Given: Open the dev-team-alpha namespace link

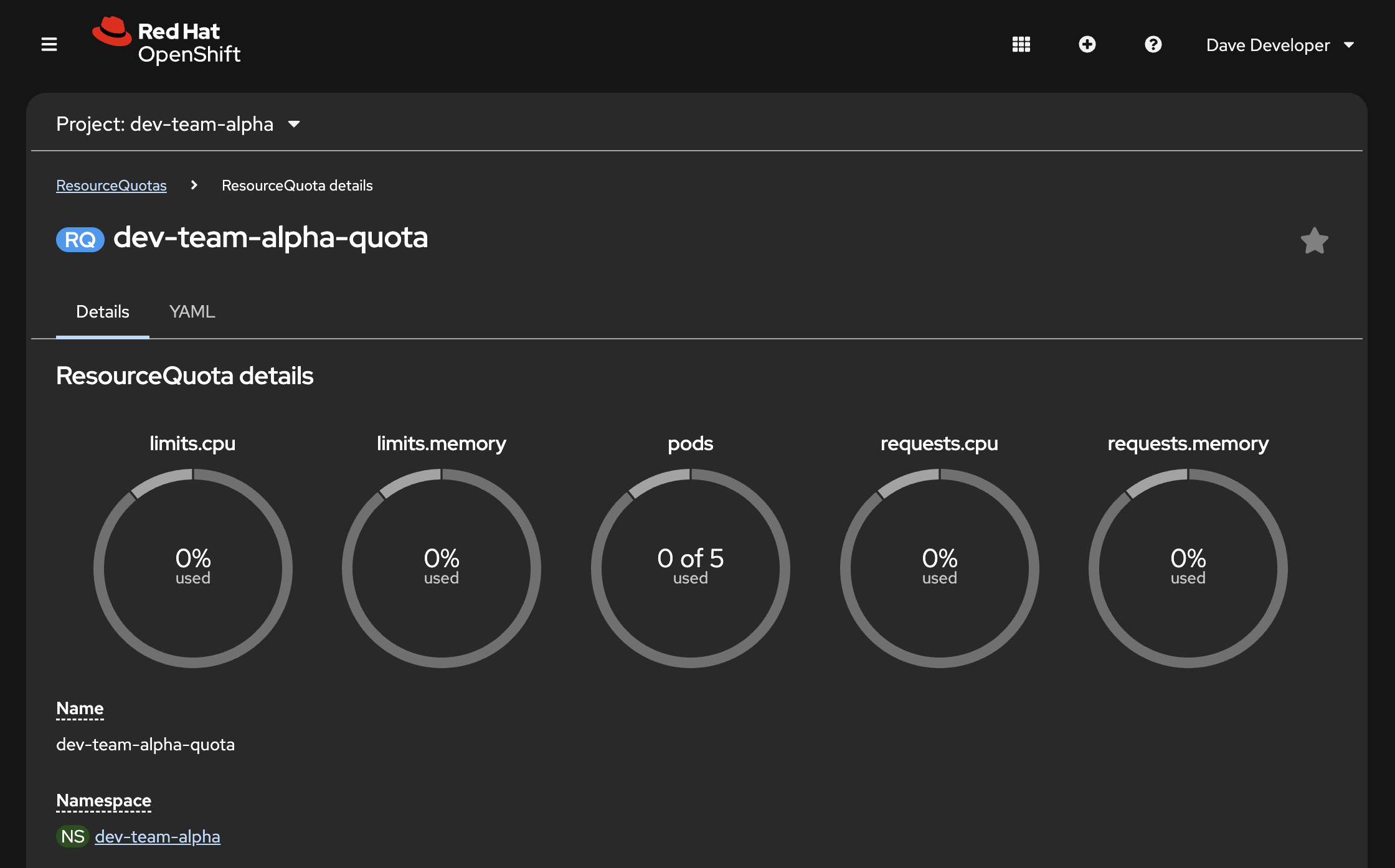Looking at the screenshot, I should [x=158, y=836].
